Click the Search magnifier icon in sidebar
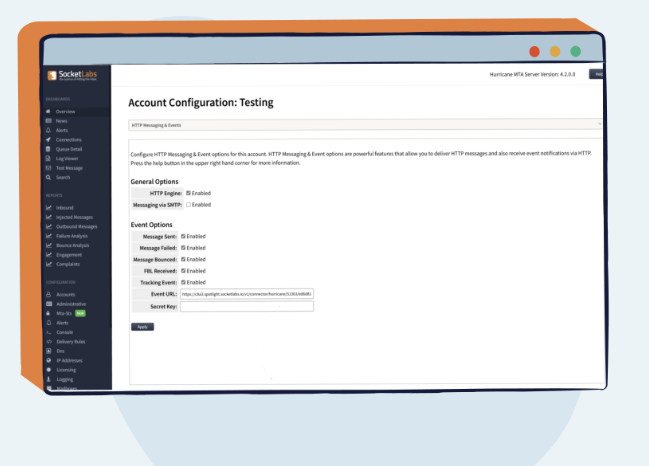The height and width of the screenshot is (466, 649). (x=48, y=177)
